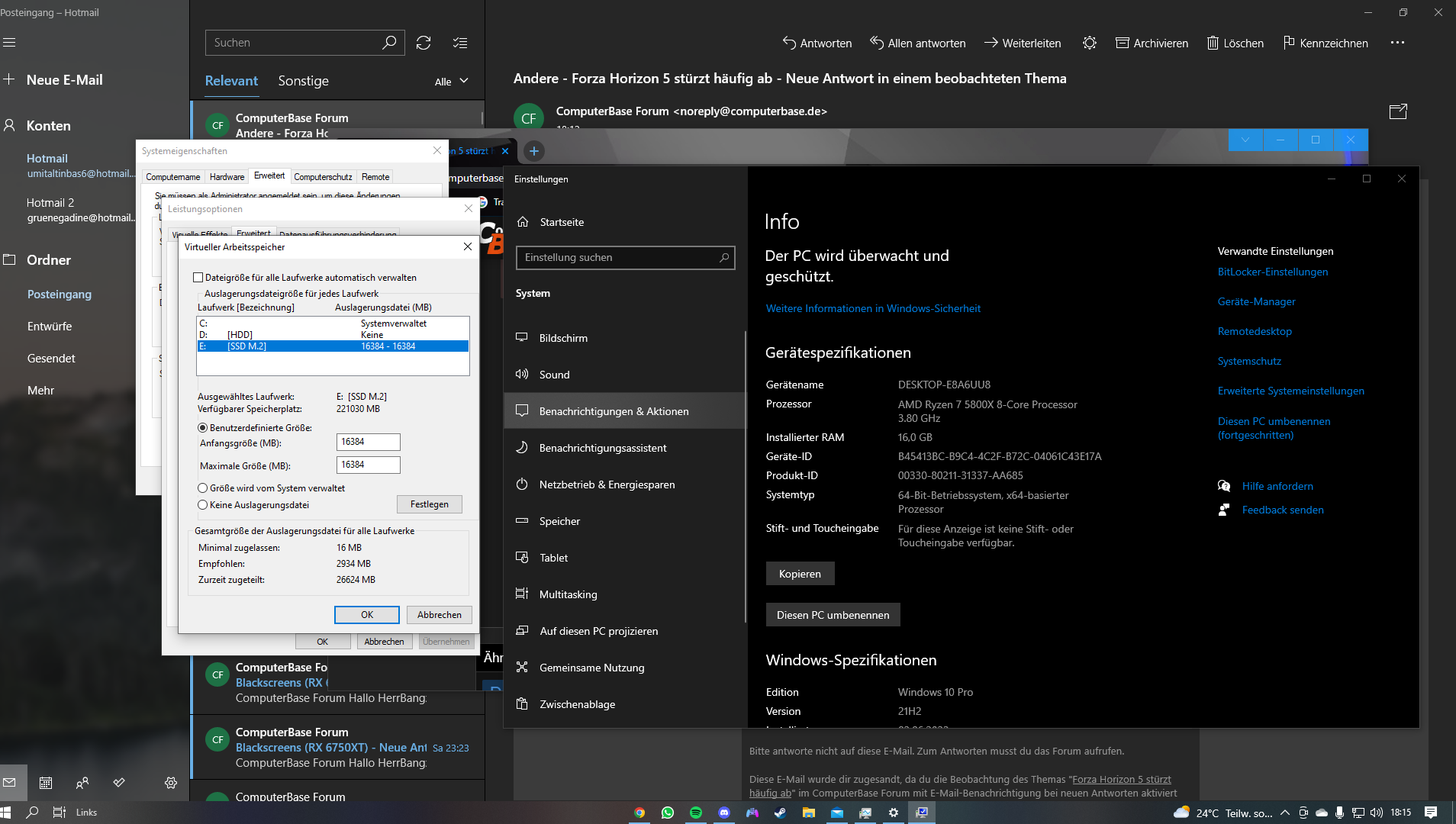Open Steam from the taskbar

(781, 813)
